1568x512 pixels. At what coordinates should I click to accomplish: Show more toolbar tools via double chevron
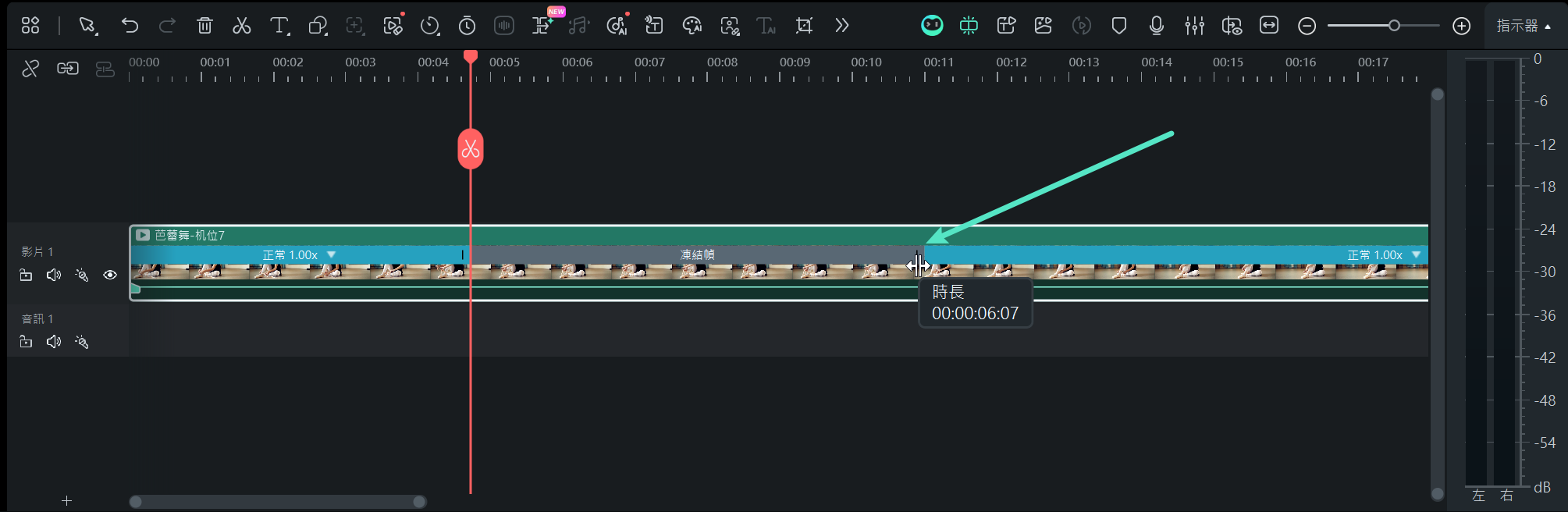pos(841,26)
